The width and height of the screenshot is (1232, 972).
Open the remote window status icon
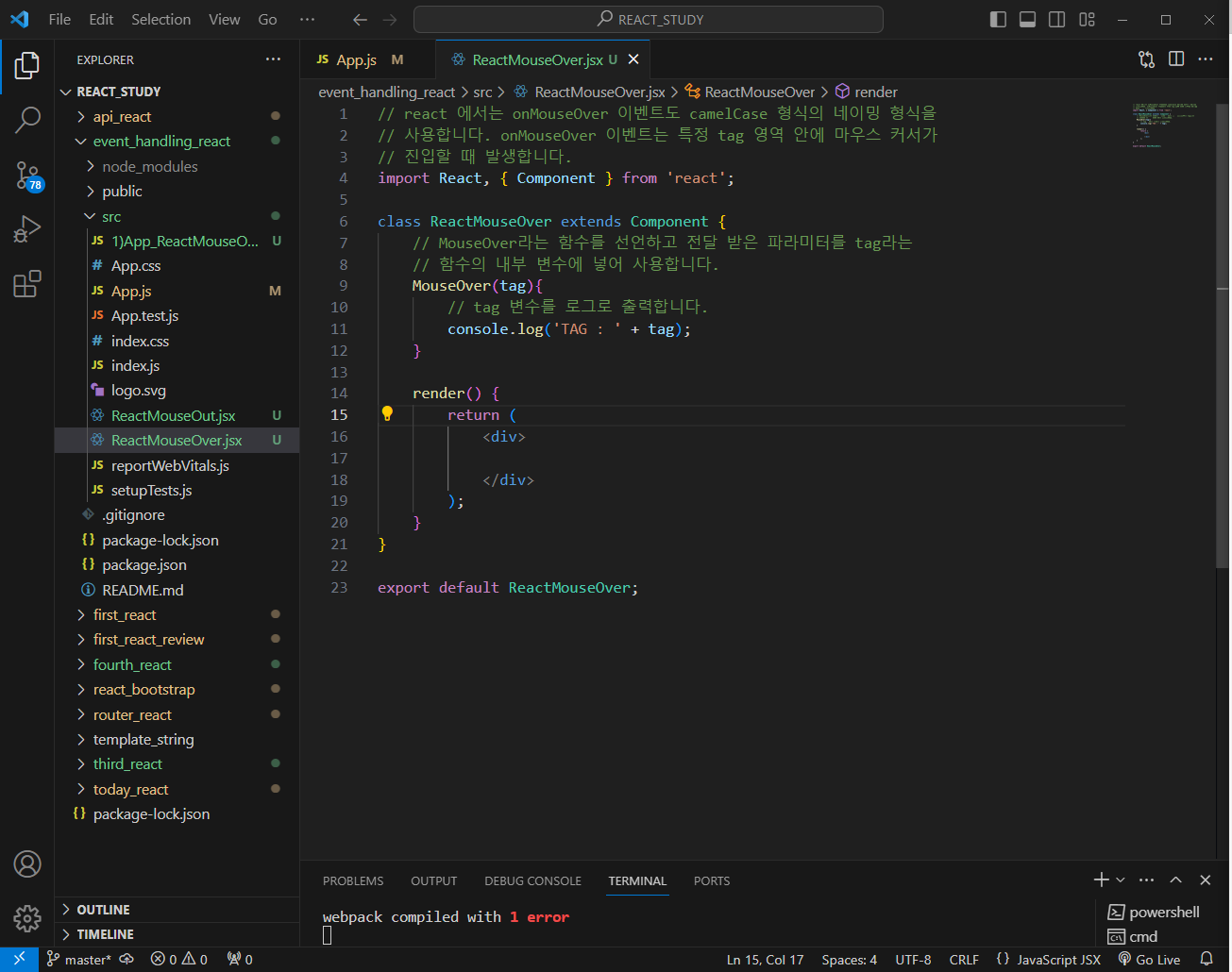click(19, 959)
